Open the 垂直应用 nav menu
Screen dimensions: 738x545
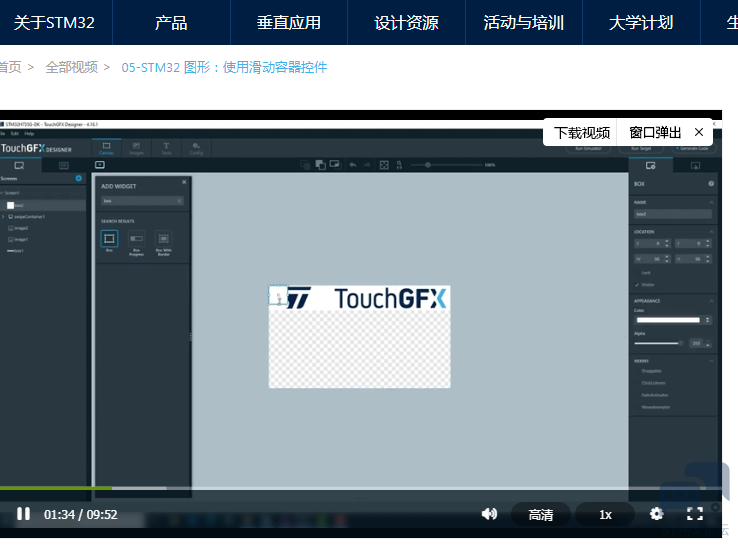click(x=289, y=23)
